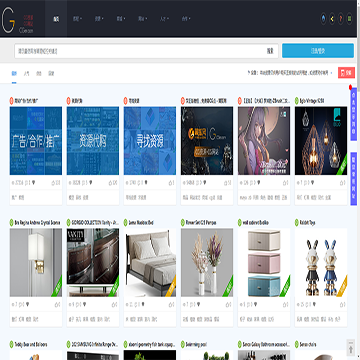Click the upper purple floating side button
The image size is (360, 360).
[x=354, y=114]
